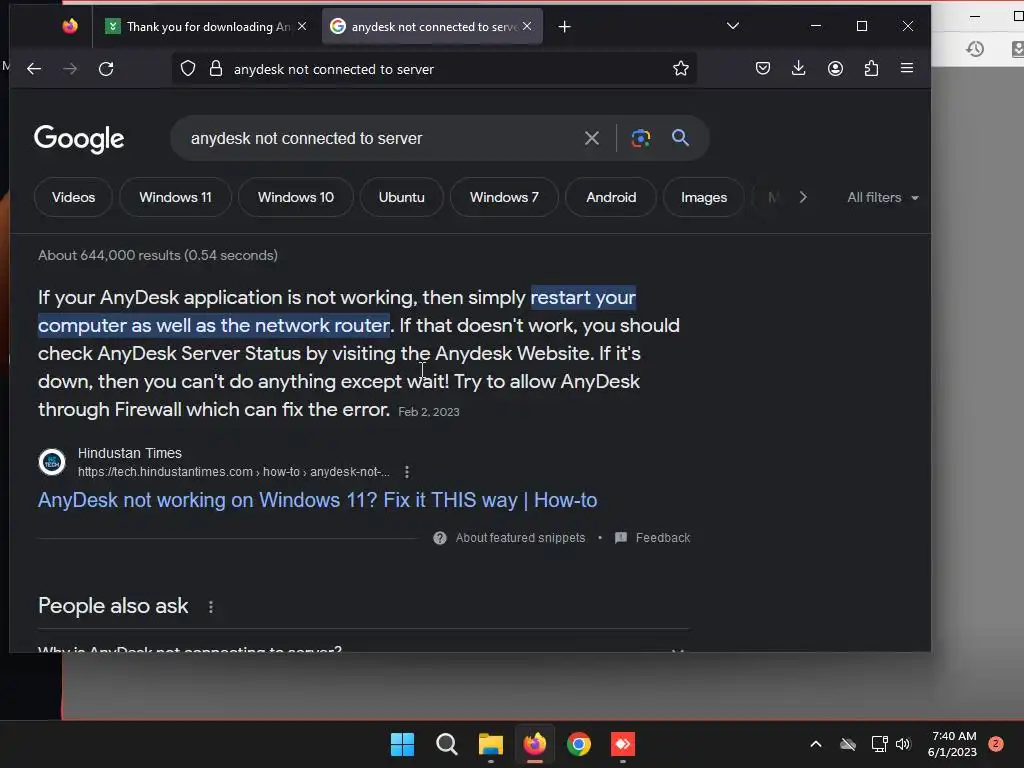Click the People also ask heading
This screenshot has width=1024, height=768.
click(x=113, y=606)
